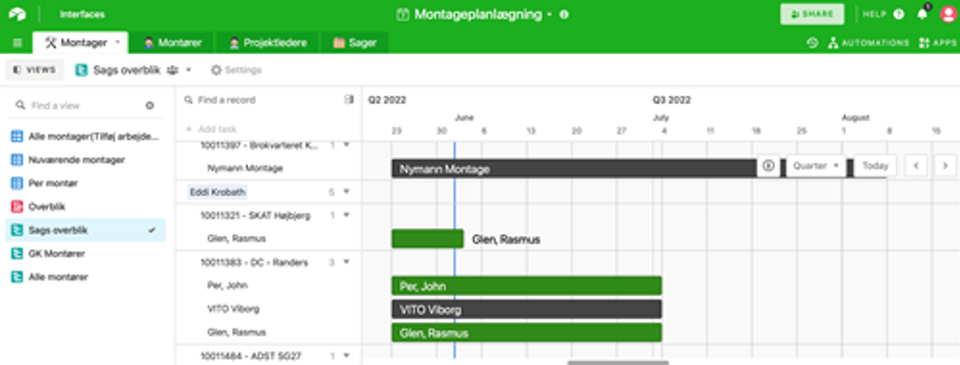
Task: Open the view settings gear in Find a view
Action: click(149, 105)
